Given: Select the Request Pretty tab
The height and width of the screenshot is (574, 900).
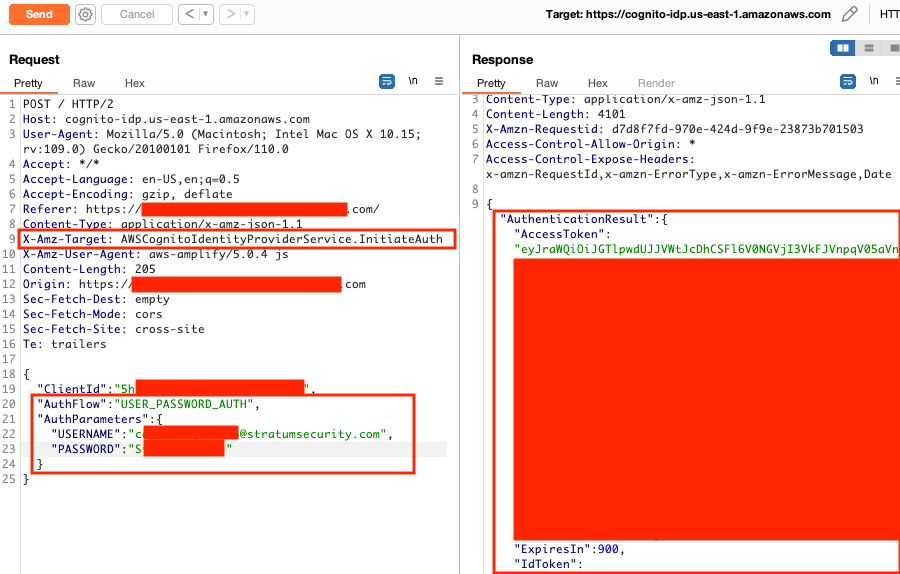Looking at the screenshot, I should click(x=28, y=83).
